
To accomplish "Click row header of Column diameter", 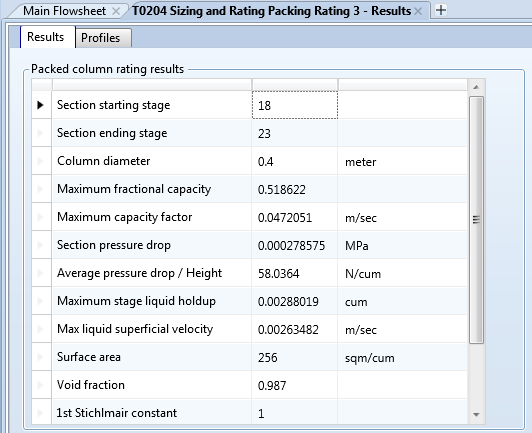I will click(x=41, y=161).
